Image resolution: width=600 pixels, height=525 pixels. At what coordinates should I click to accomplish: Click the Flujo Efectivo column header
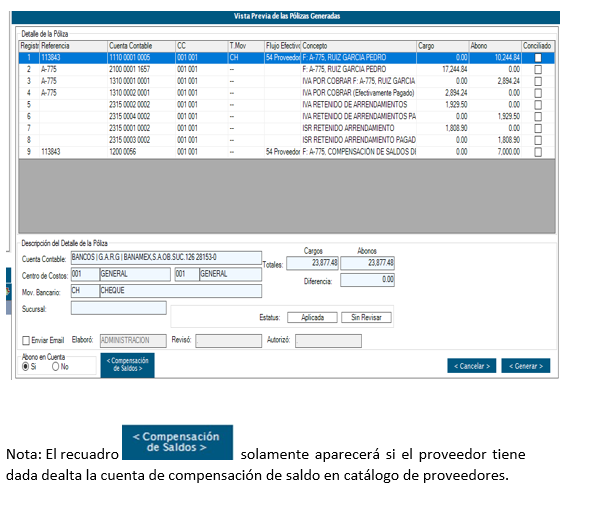click(282, 46)
